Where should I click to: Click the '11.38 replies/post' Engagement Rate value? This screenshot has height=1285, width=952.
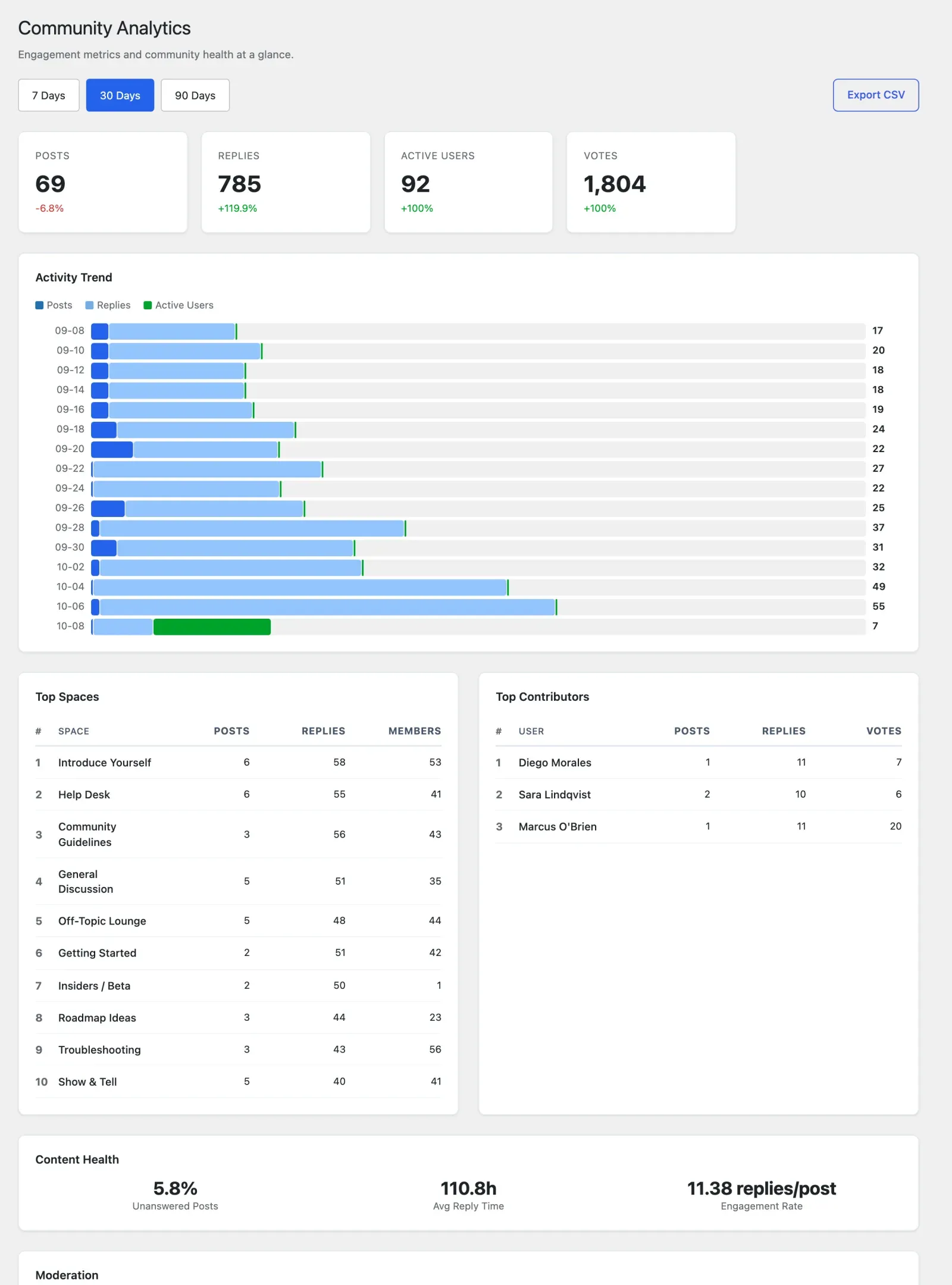click(762, 1189)
